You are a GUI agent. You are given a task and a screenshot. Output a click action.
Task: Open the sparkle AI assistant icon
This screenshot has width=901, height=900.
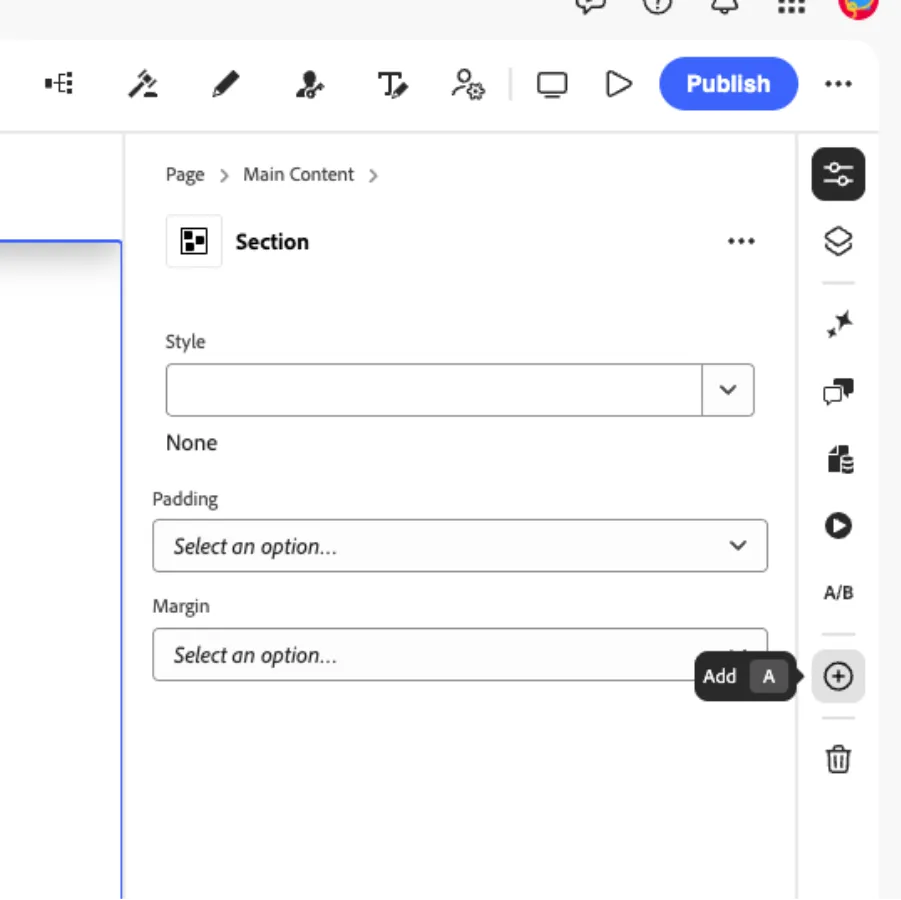839,324
